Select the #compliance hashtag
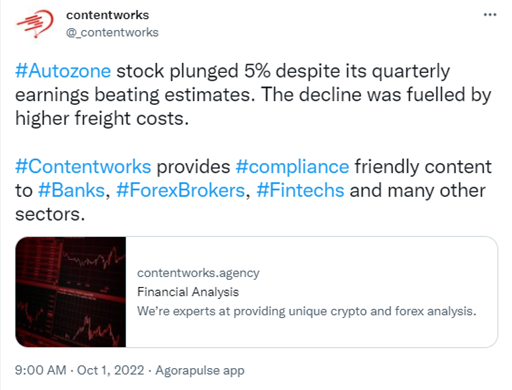The image size is (512, 390). (x=292, y=167)
